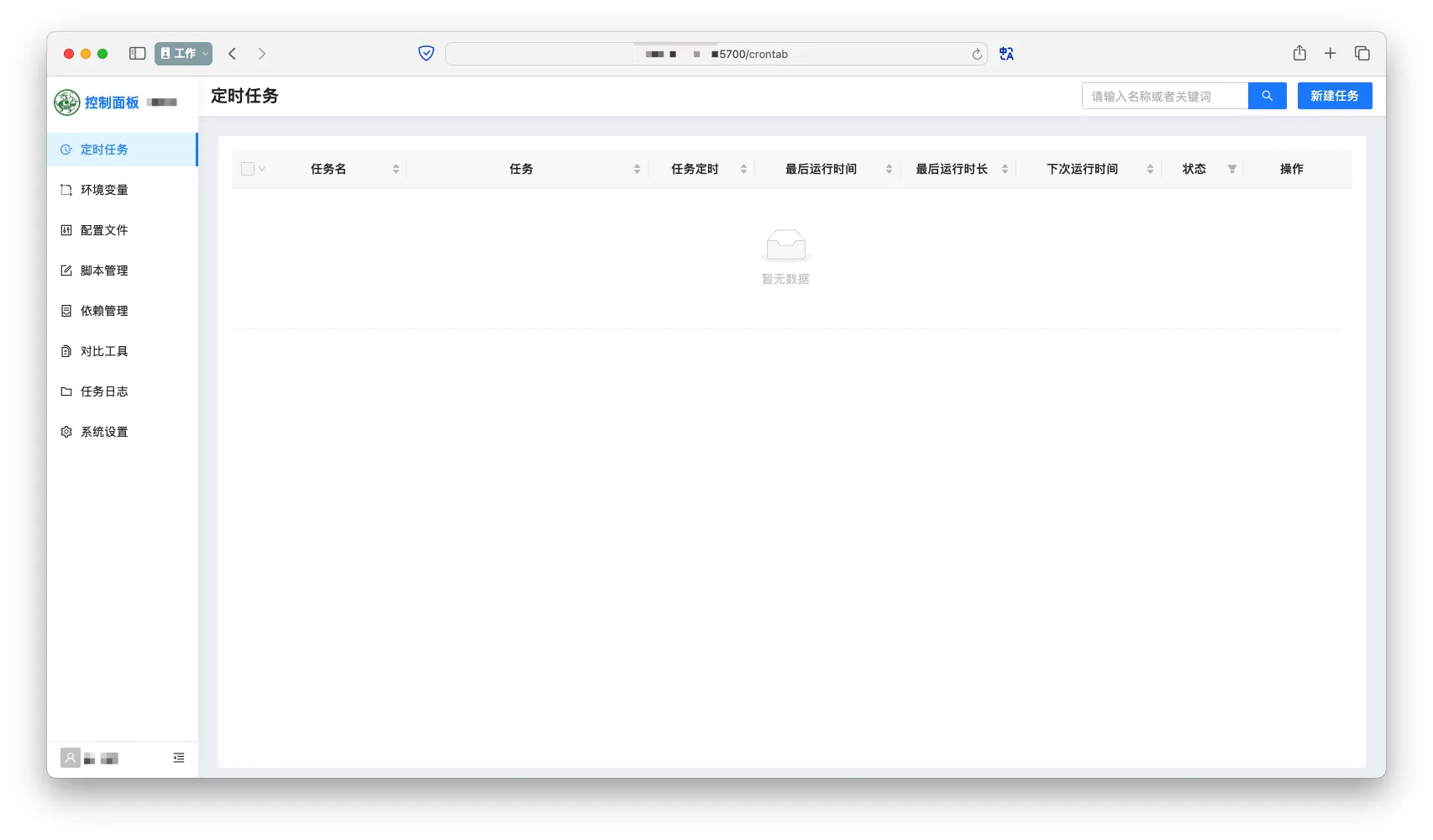Viewport: 1433px width, 840px height.
Task: Open the 工作 profile dropdown
Action: click(x=183, y=54)
